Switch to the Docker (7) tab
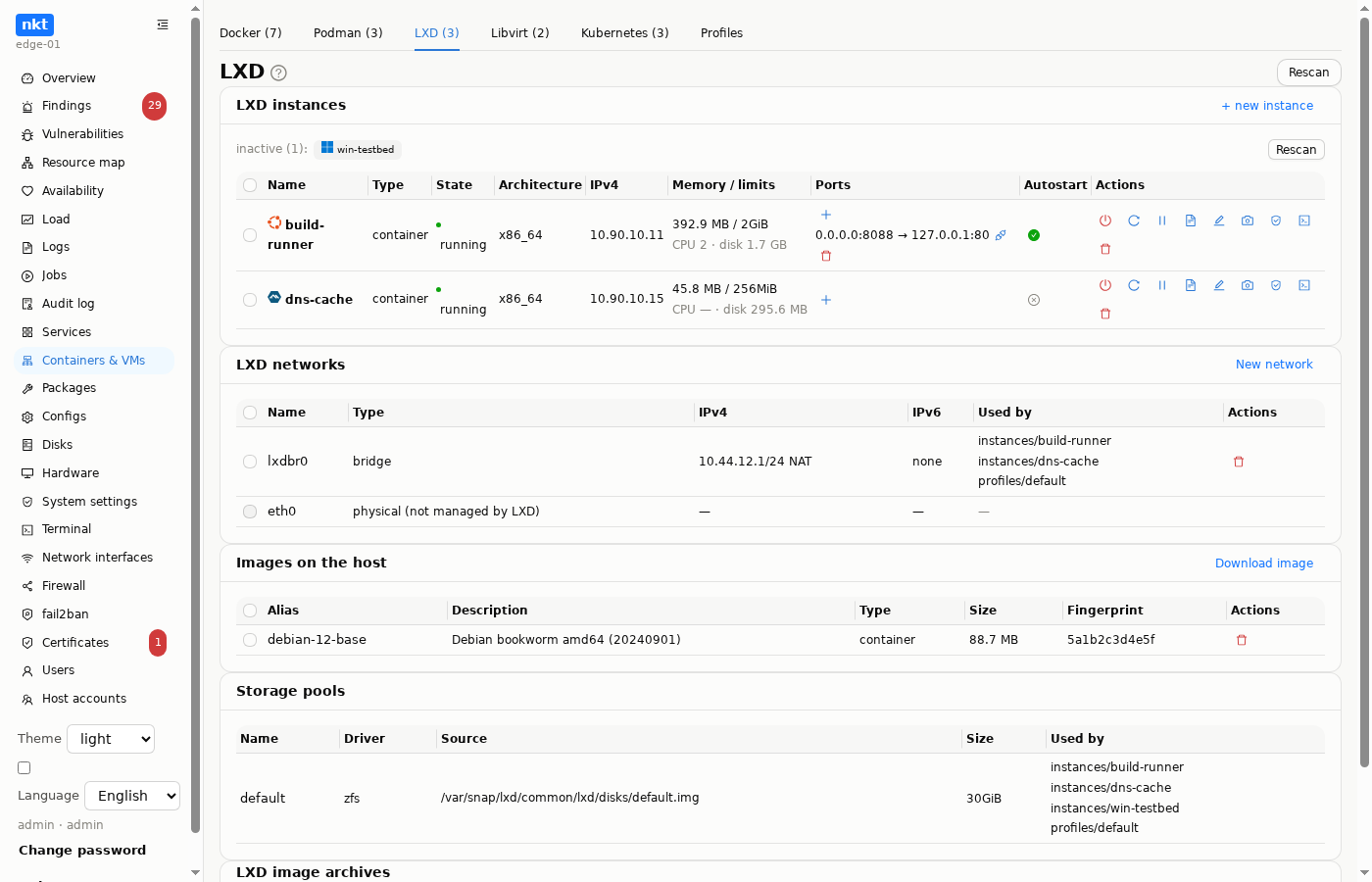 [251, 33]
